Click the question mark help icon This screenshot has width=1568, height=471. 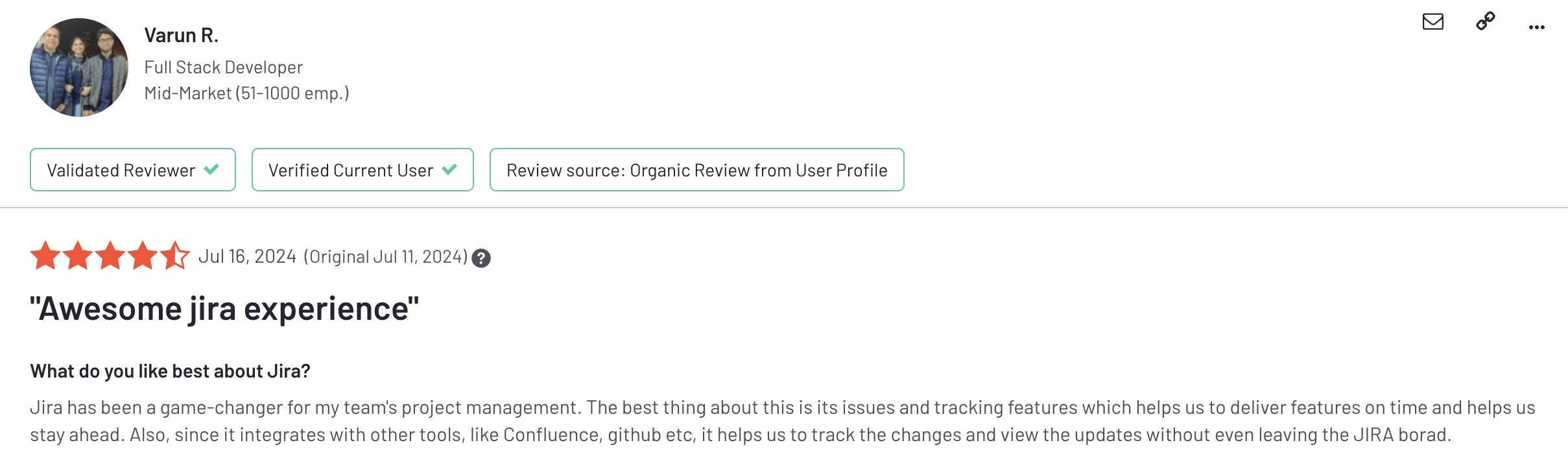click(x=481, y=258)
